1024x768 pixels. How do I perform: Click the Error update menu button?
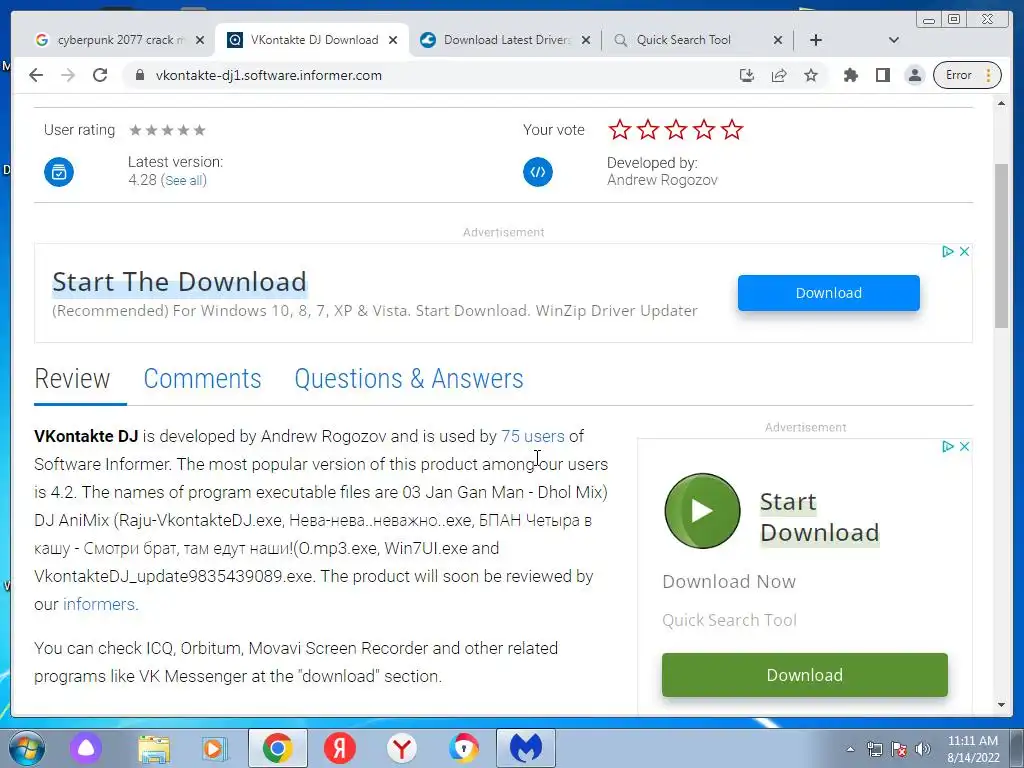pos(967,75)
